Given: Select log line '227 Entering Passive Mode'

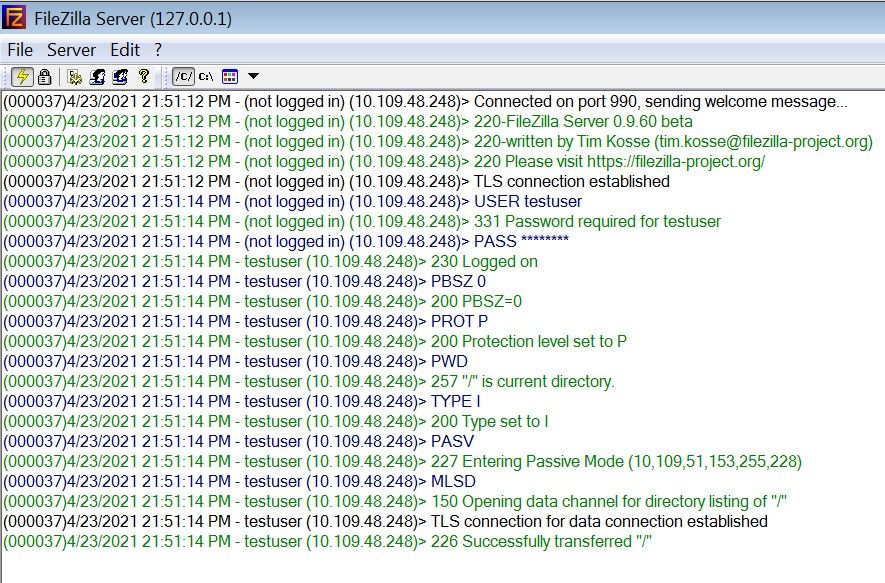Looking at the screenshot, I should [402, 462].
